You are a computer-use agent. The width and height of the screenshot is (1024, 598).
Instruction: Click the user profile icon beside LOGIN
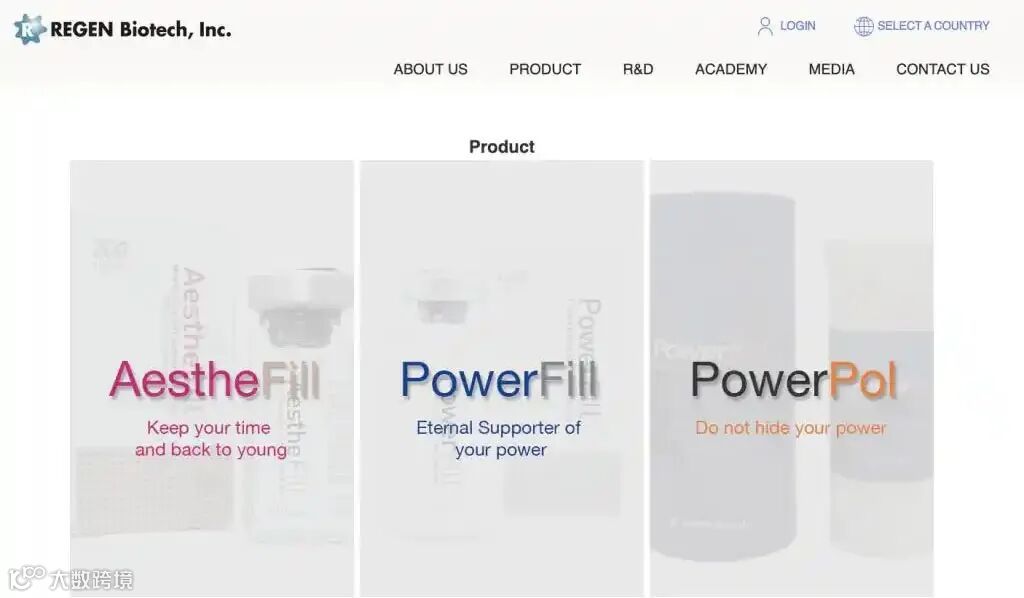(x=765, y=26)
